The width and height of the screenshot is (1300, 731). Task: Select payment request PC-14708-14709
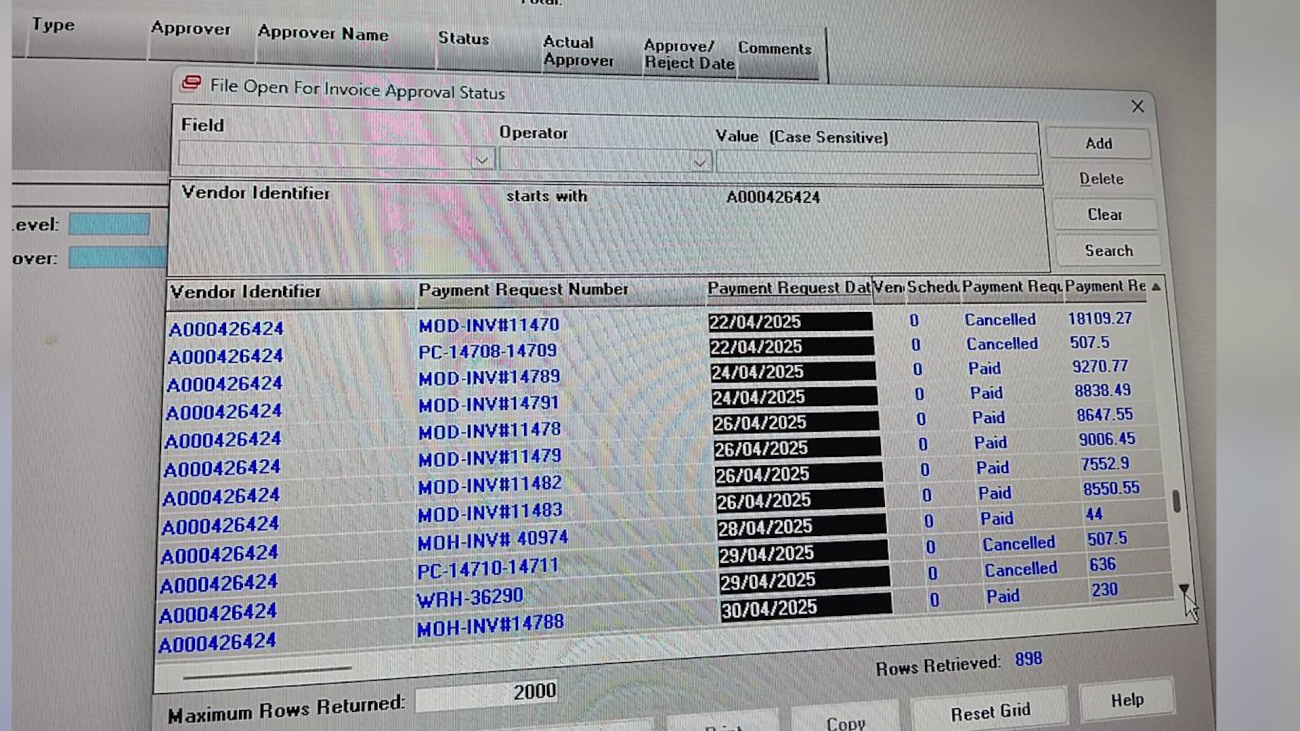pyautogui.click(x=487, y=351)
